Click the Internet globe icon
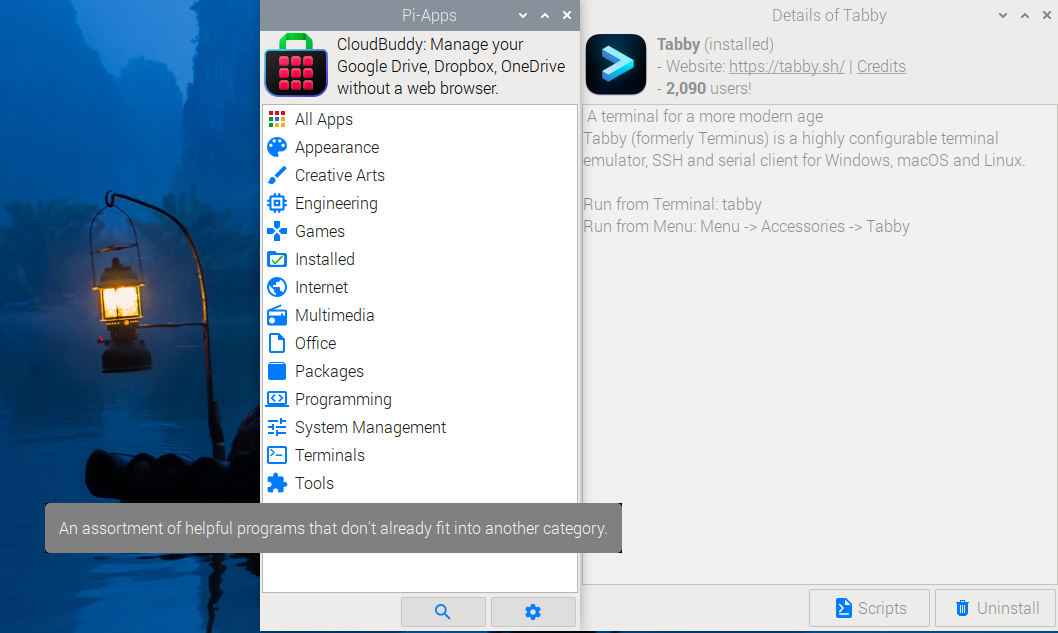This screenshot has height=633, width=1058. click(x=277, y=287)
